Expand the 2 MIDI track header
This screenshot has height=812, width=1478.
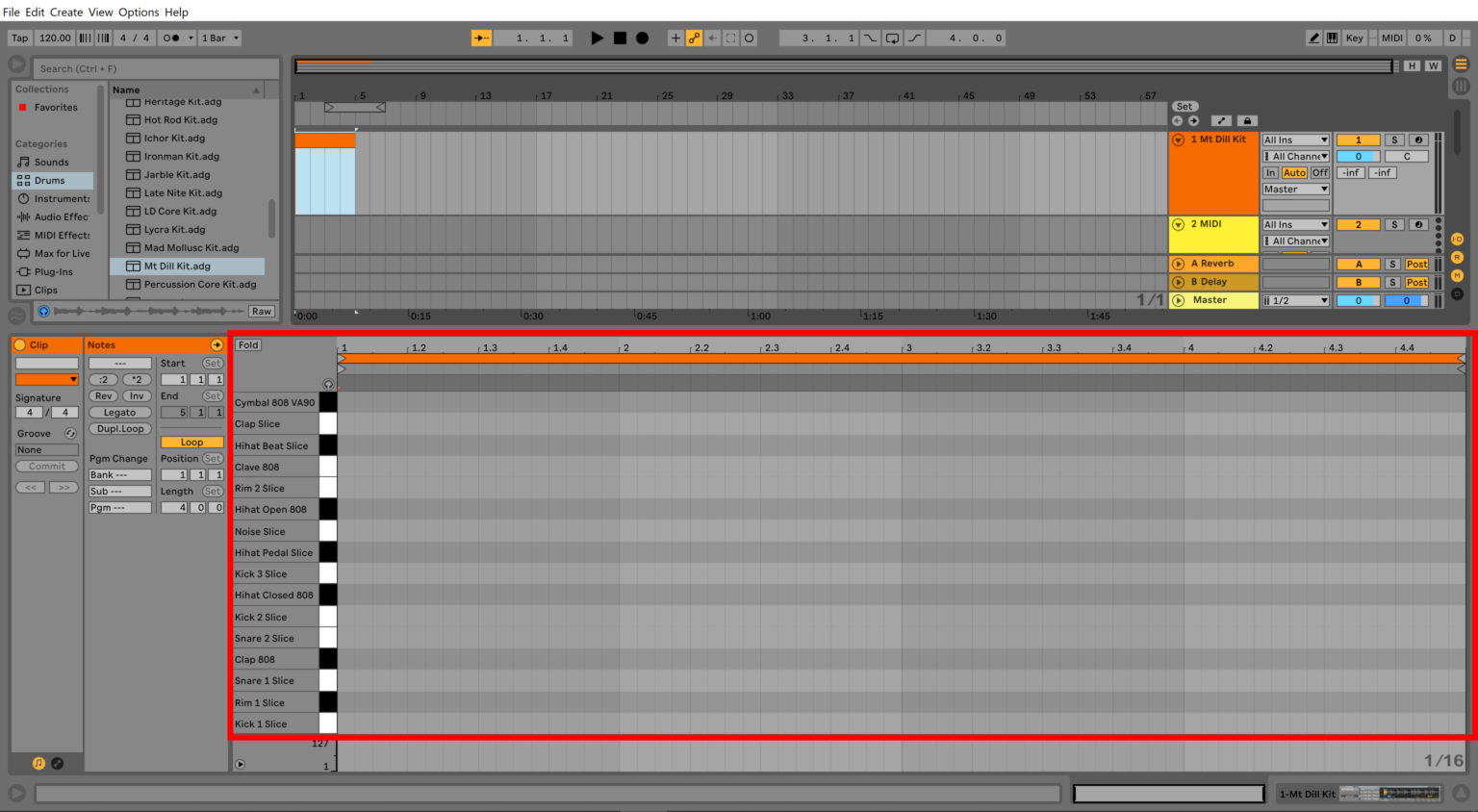click(1178, 223)
